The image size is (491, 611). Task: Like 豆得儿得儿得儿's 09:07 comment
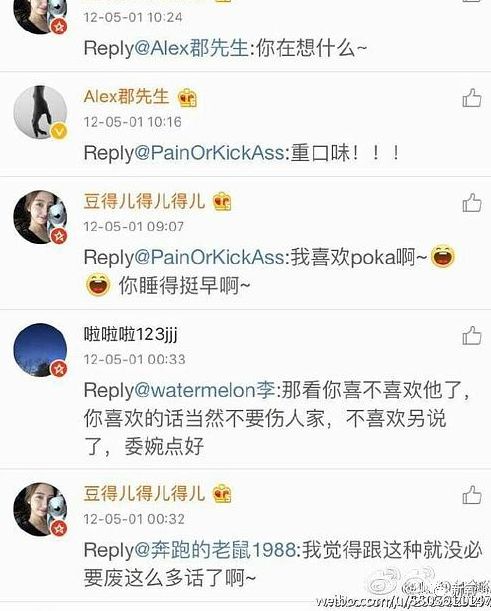click(472, 202)
